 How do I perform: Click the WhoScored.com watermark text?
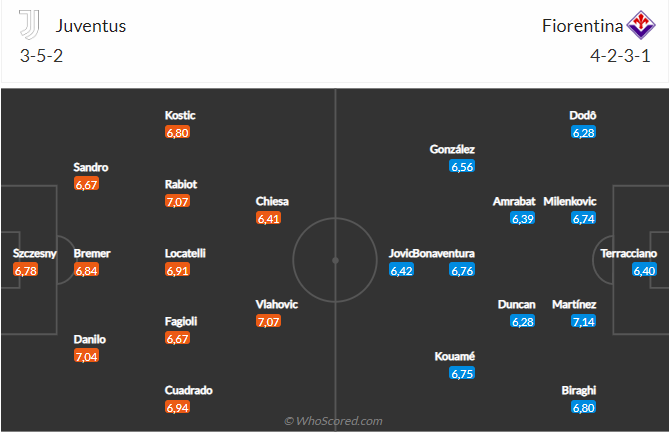[334, 421]
